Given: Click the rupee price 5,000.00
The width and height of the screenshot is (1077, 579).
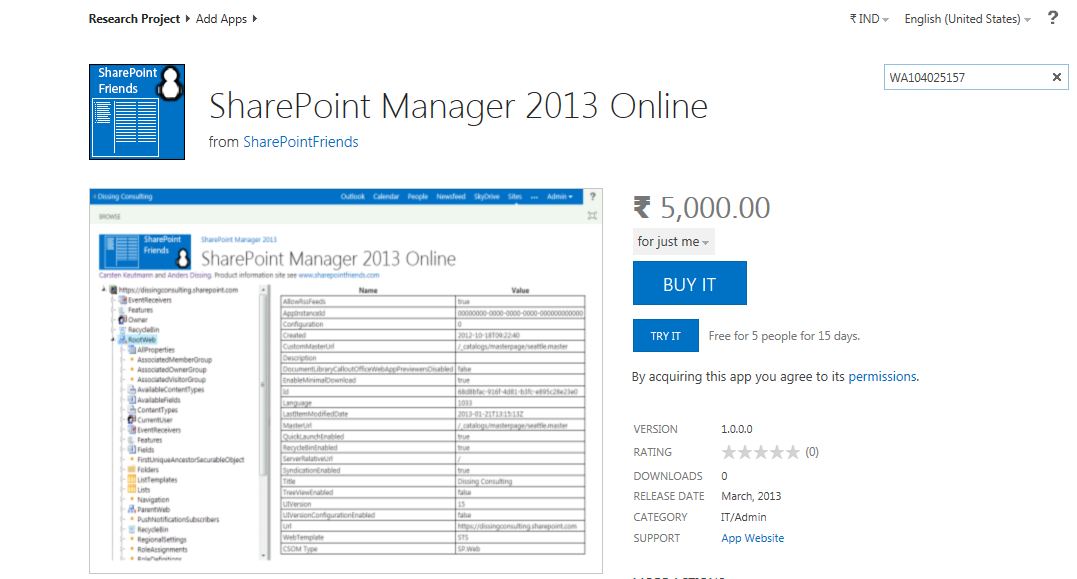Looking at the screenshot, I should pos(701,207).
